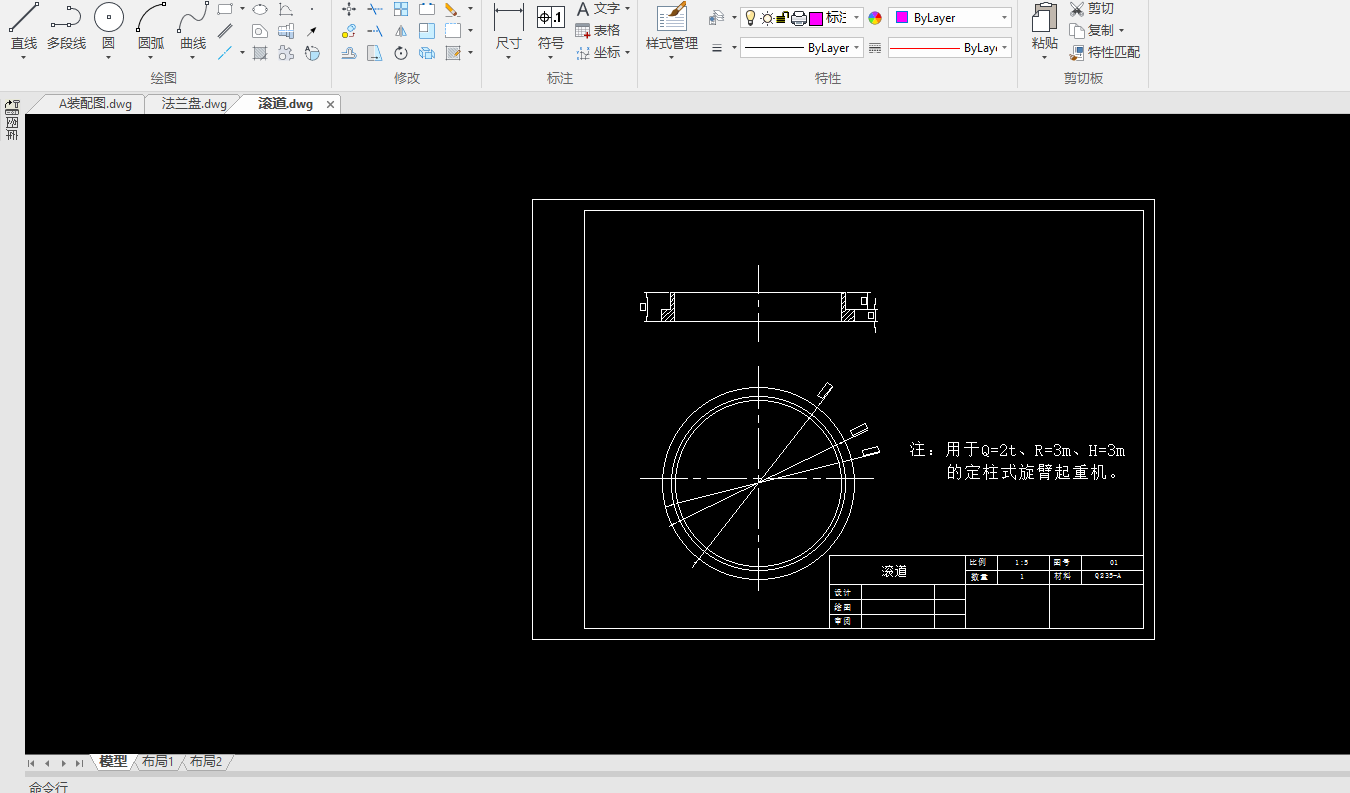This screenshot has width=1350, height=793.
Task: Select the 直线 (Line) drawing tool
Action: tap(24, 26)
